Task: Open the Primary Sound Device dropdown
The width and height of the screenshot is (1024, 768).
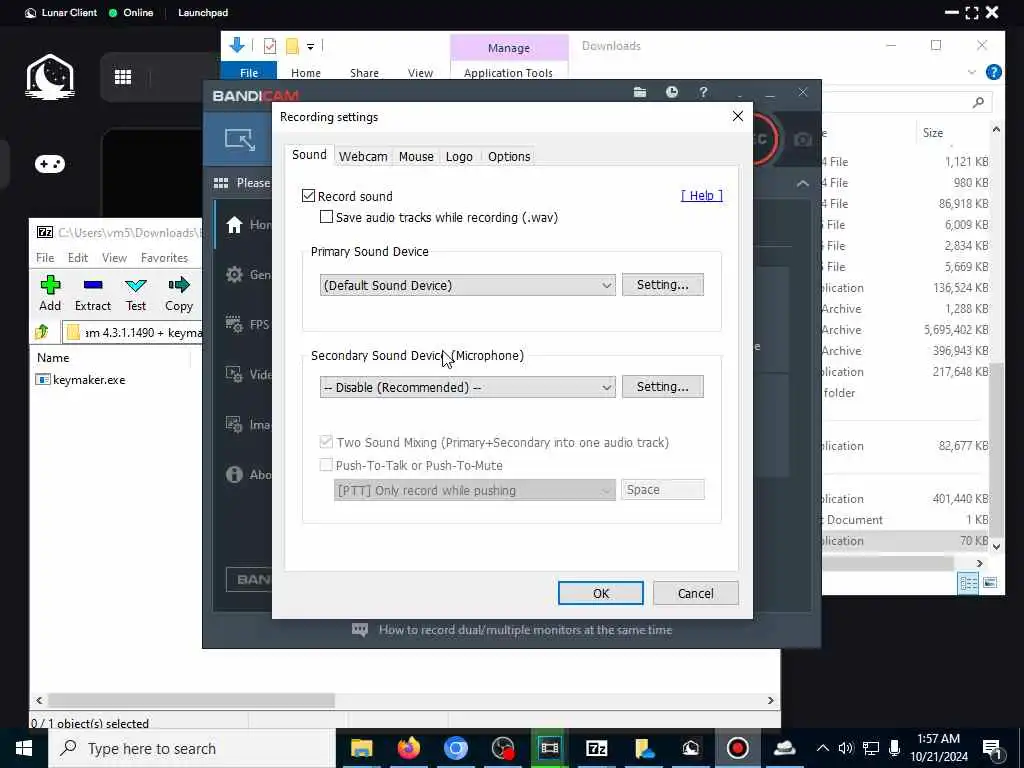Action: tap(468, 285)
